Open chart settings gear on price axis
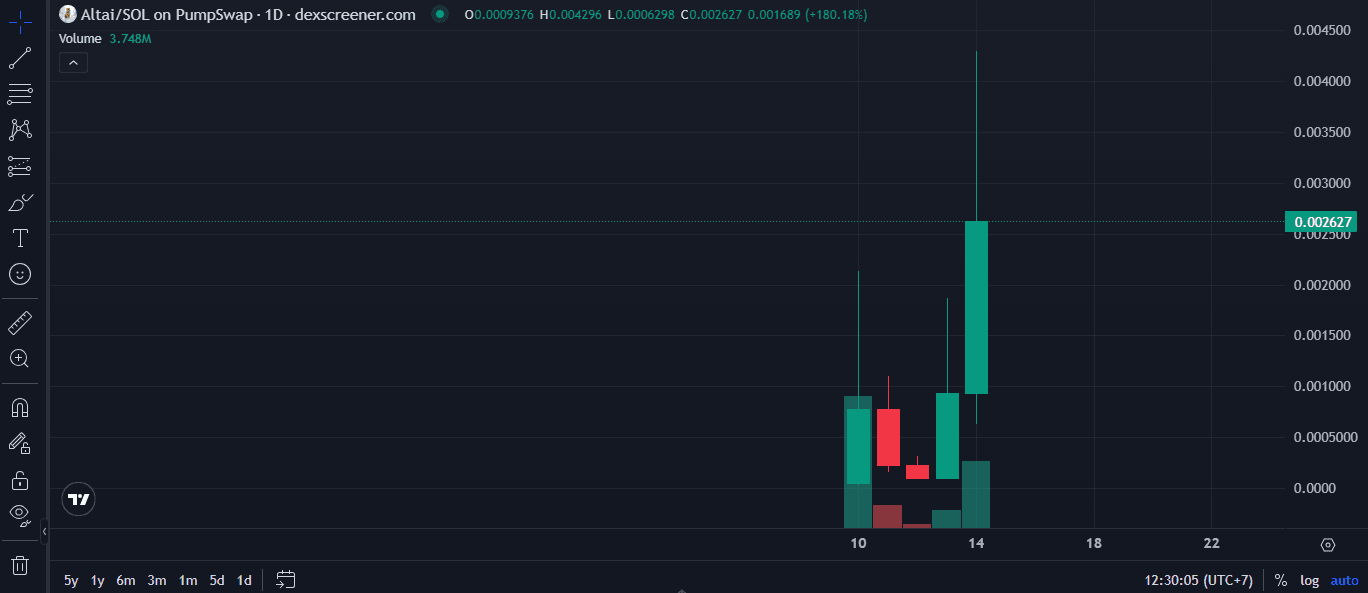The width and height of the screenshot is (1368, 593). [1328, 545]
